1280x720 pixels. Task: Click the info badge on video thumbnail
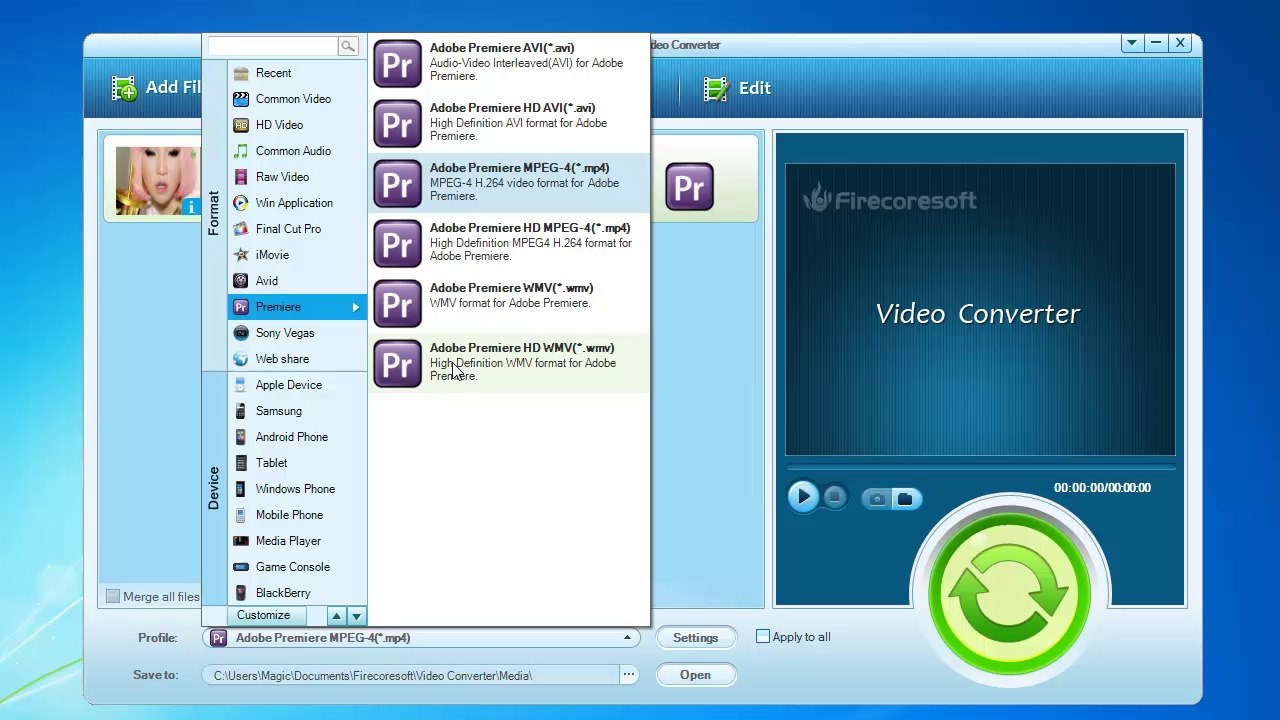(191, 206)
